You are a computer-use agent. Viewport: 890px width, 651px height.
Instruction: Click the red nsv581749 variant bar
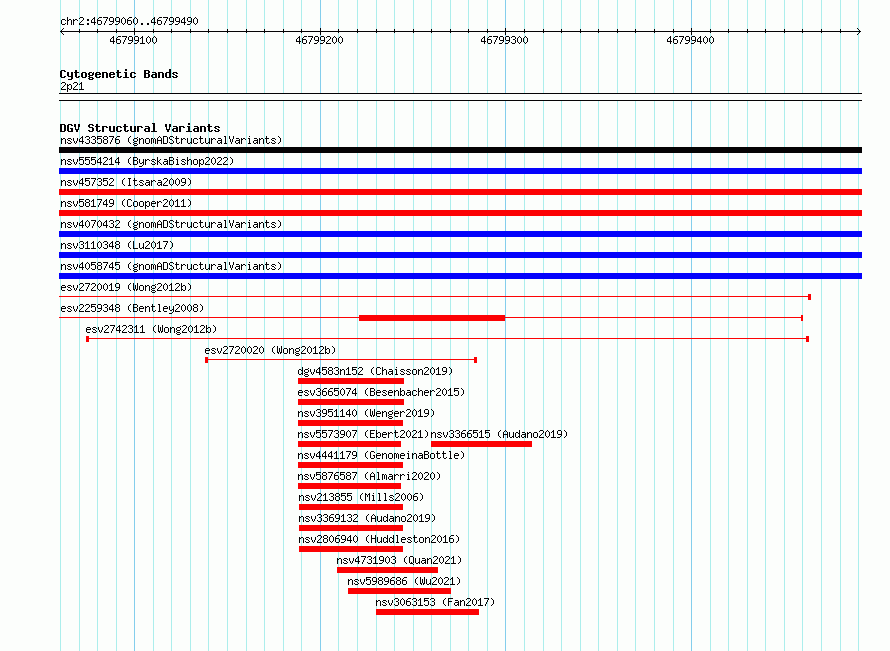460,213
